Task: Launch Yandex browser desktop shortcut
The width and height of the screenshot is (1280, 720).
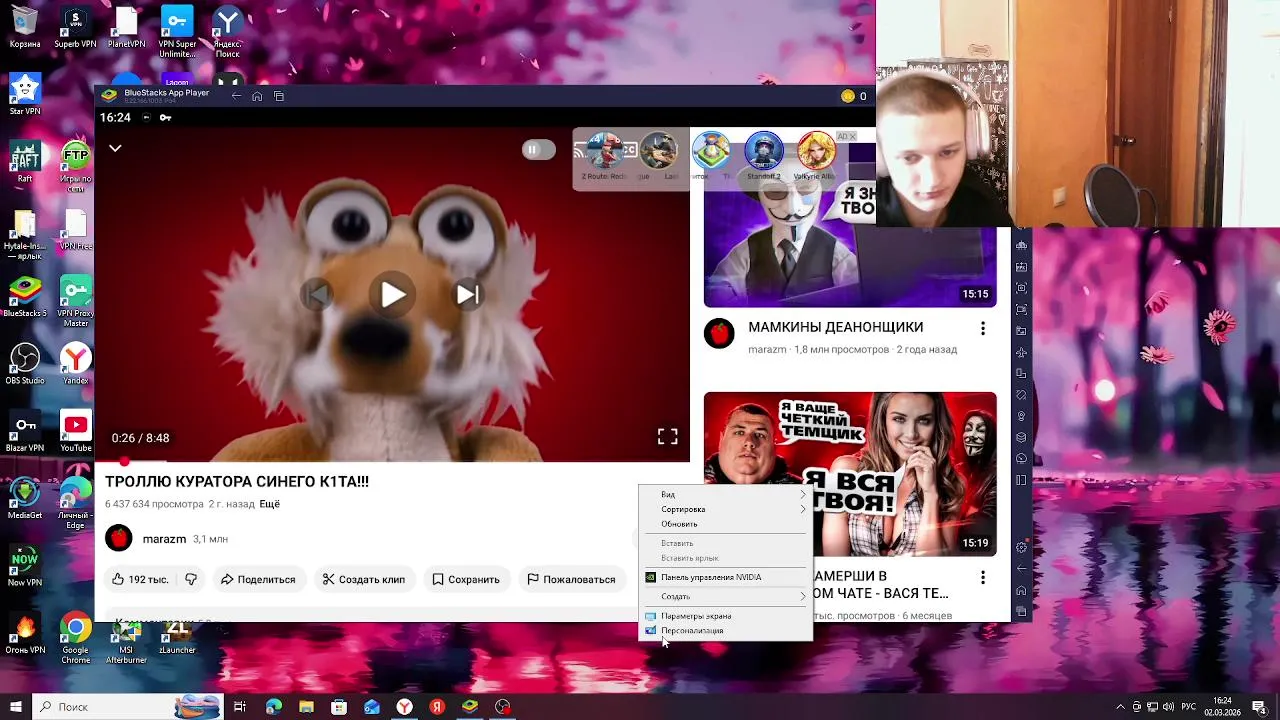Action: point(75,364)
